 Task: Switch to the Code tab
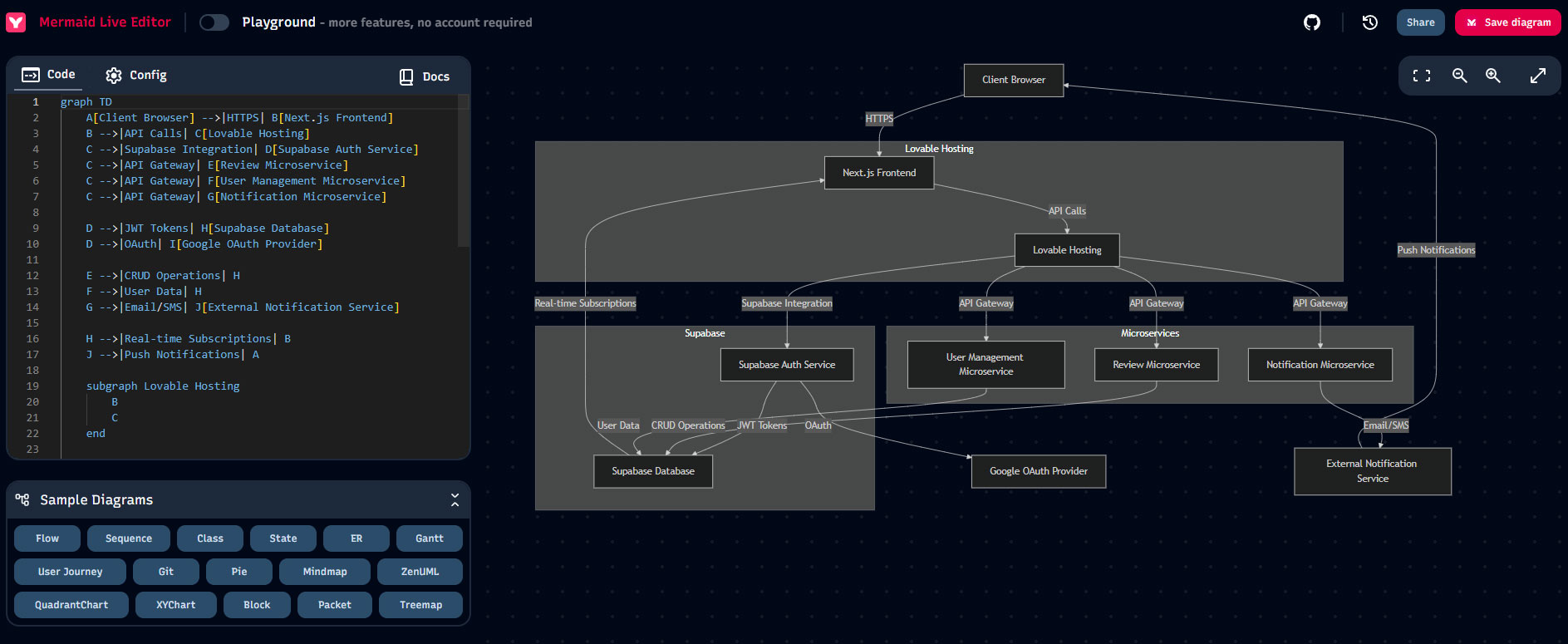pyautogui.click(x=48, y=75)
